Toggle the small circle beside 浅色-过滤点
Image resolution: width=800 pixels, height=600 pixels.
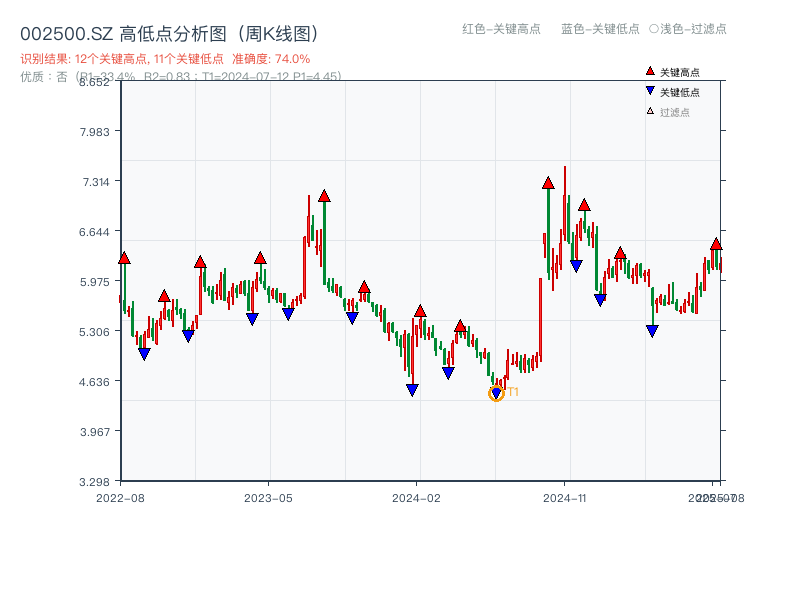[654, 29]
